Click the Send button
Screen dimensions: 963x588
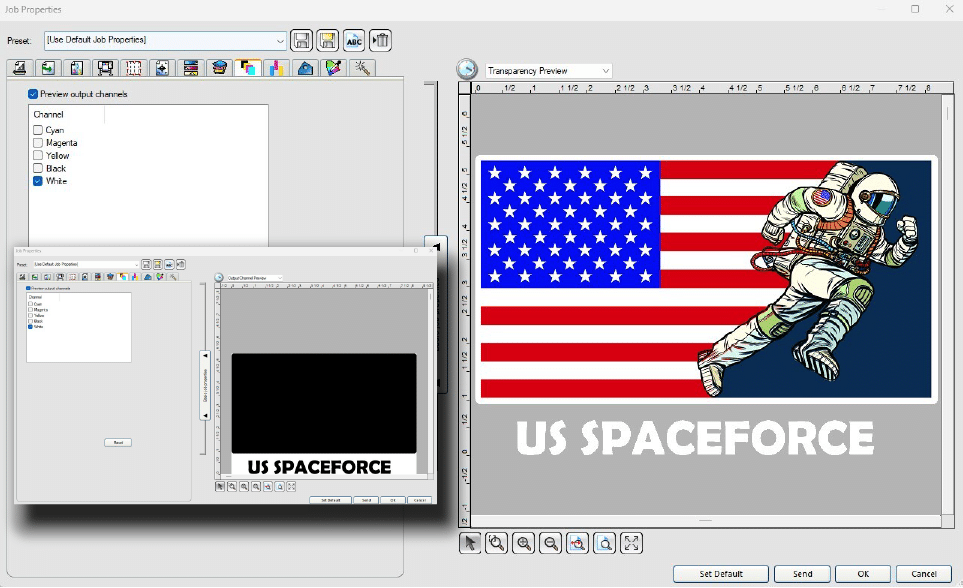pos(802,574)
